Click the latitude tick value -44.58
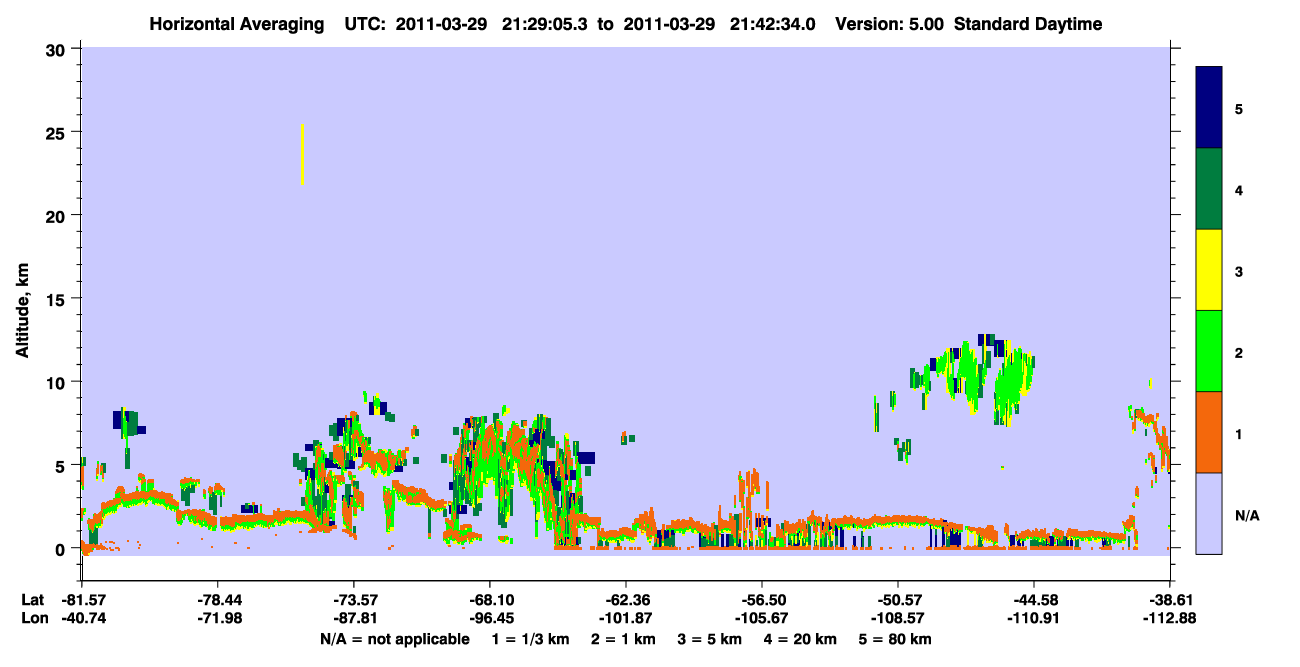The height and width of the screenshot is (667, 1300). [1034, 600]
